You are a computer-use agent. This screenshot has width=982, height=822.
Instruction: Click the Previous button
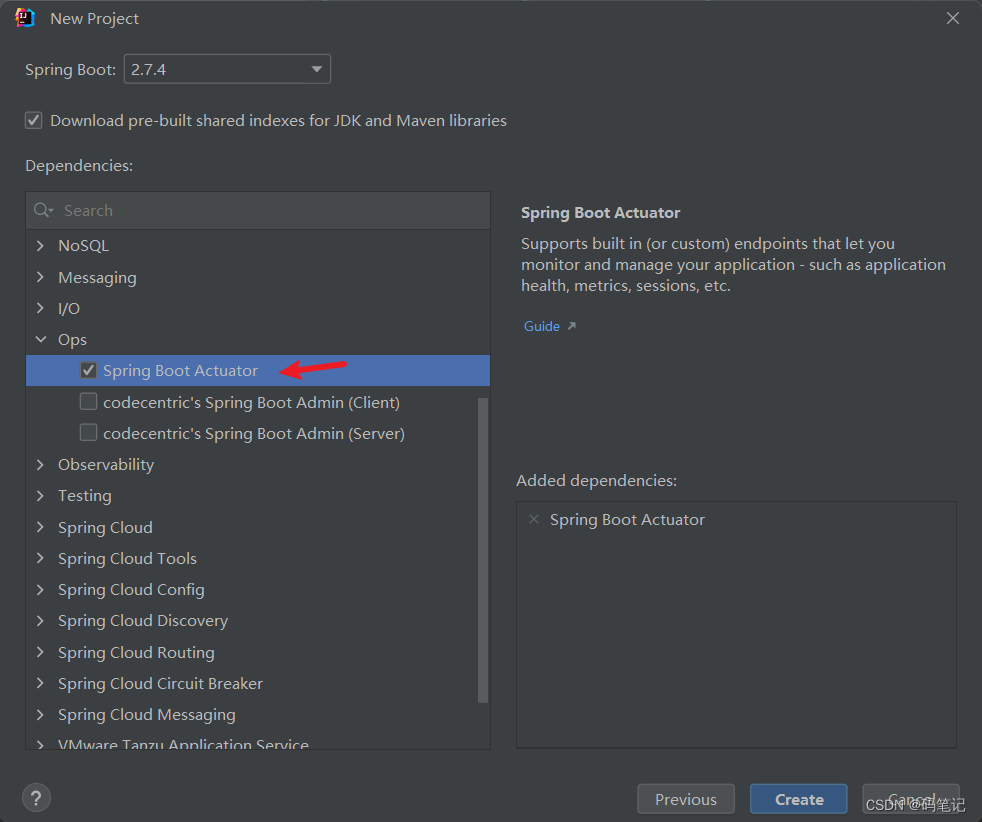[686, 799]
